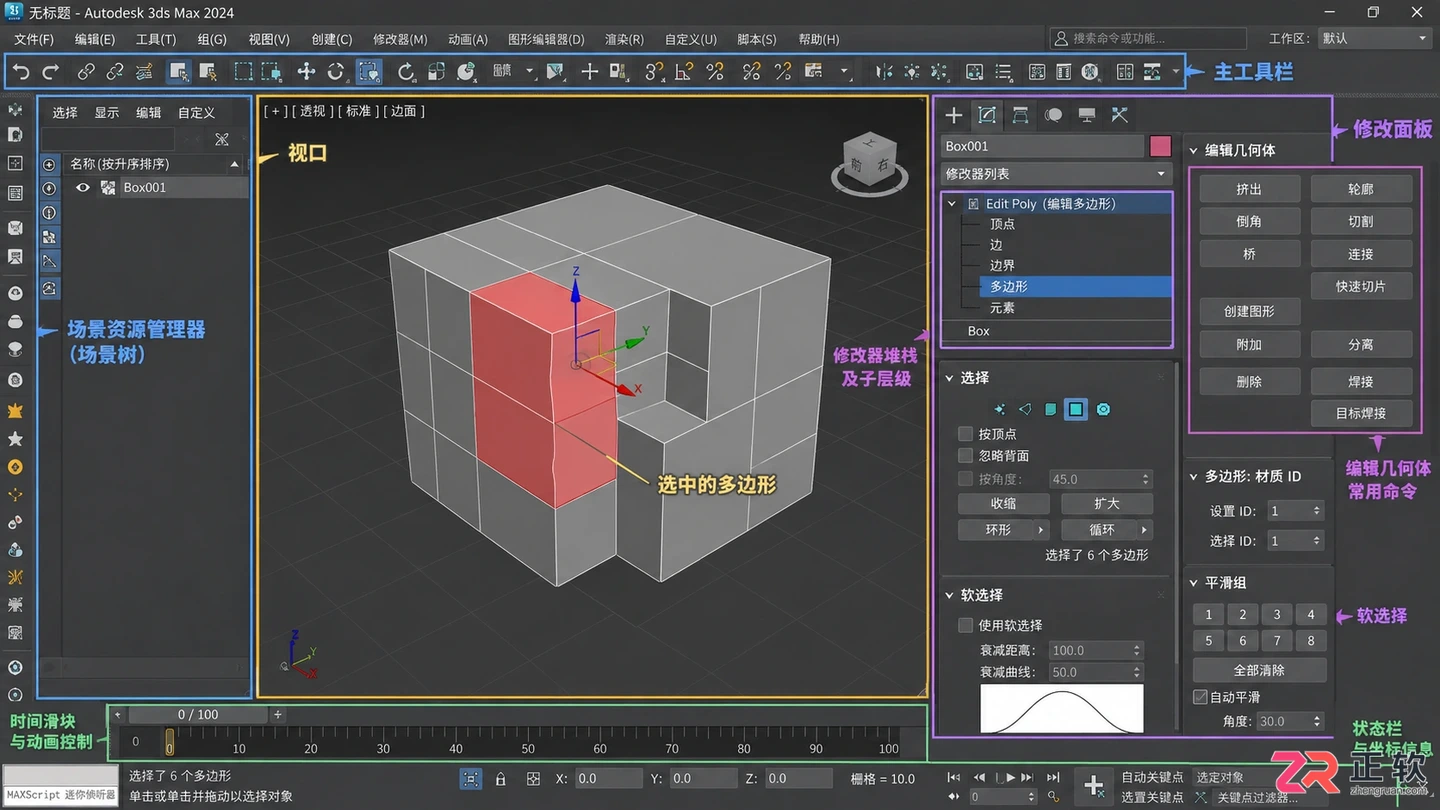Toggle the 自动关键点 auto key button
1440x810 pixels.
tap(1152, 777)
